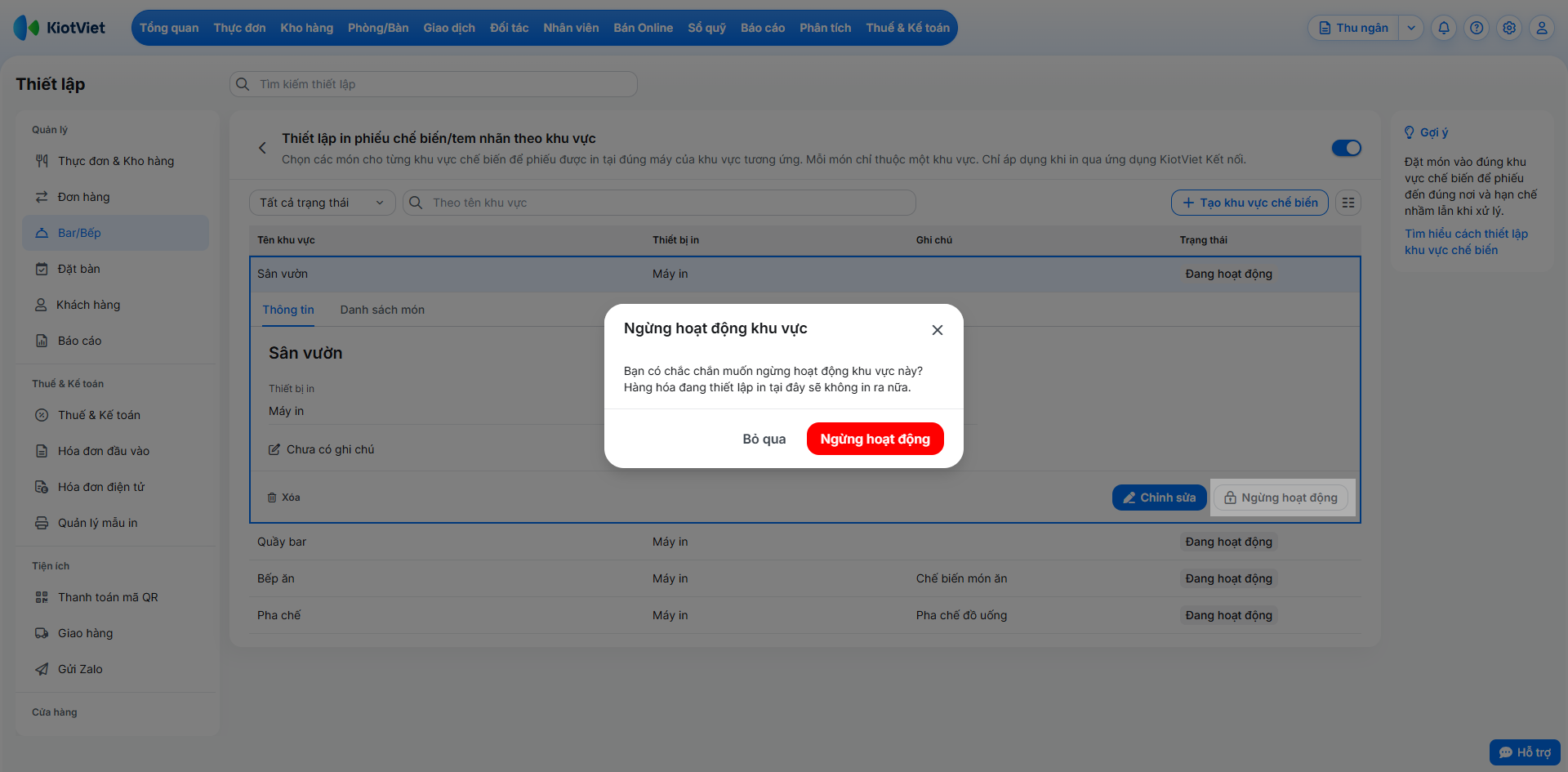The height and width of the screenshot is (772, 1568).
Task: Open the Thực đơn menu
Action: tap(239, 28)
